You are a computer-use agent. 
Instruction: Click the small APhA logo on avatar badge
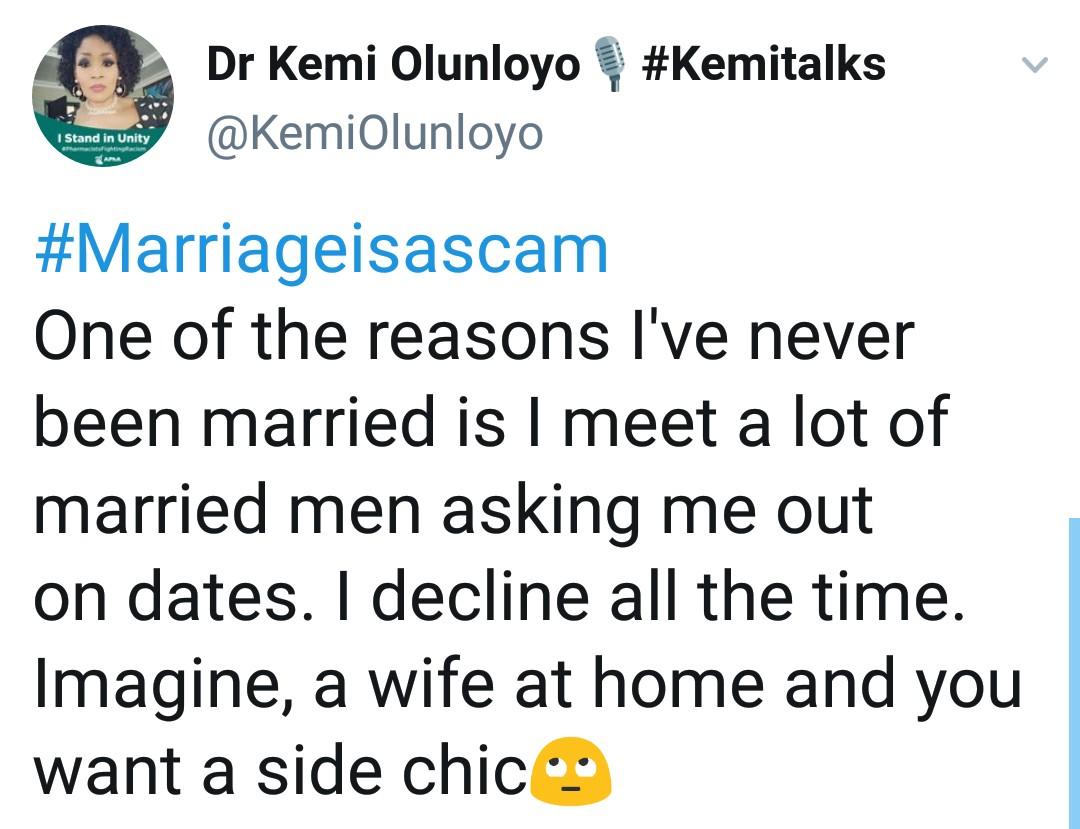pos(107,160)
